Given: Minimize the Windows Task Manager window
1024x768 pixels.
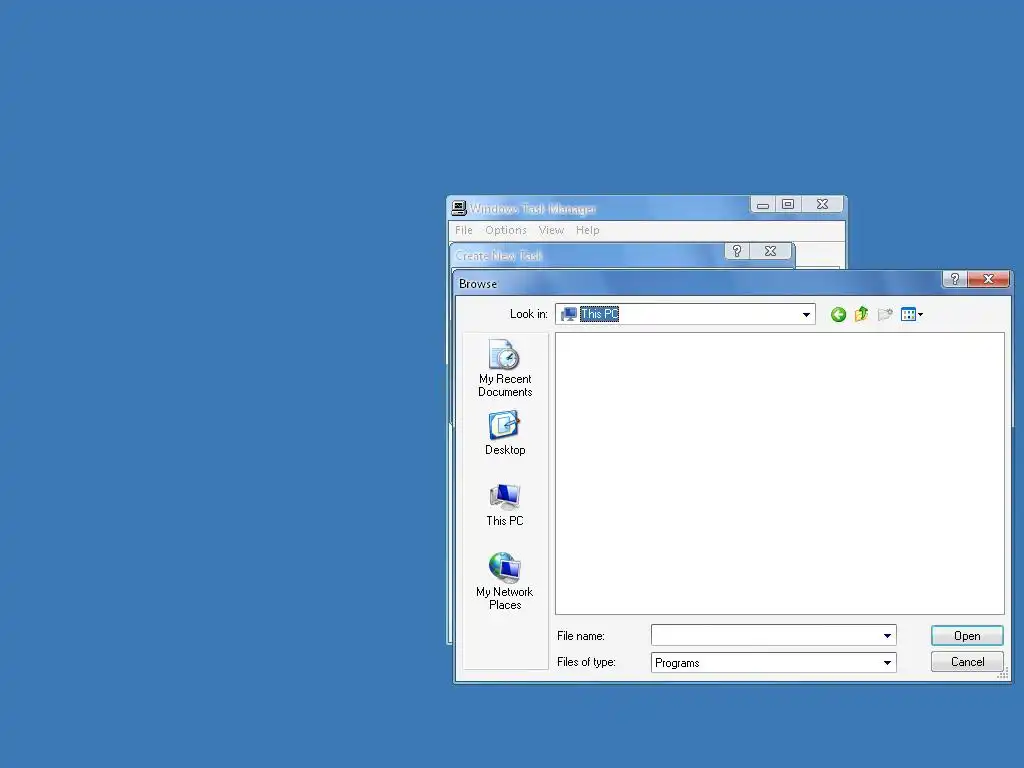Looking at the screenshot, I should 763,205.
